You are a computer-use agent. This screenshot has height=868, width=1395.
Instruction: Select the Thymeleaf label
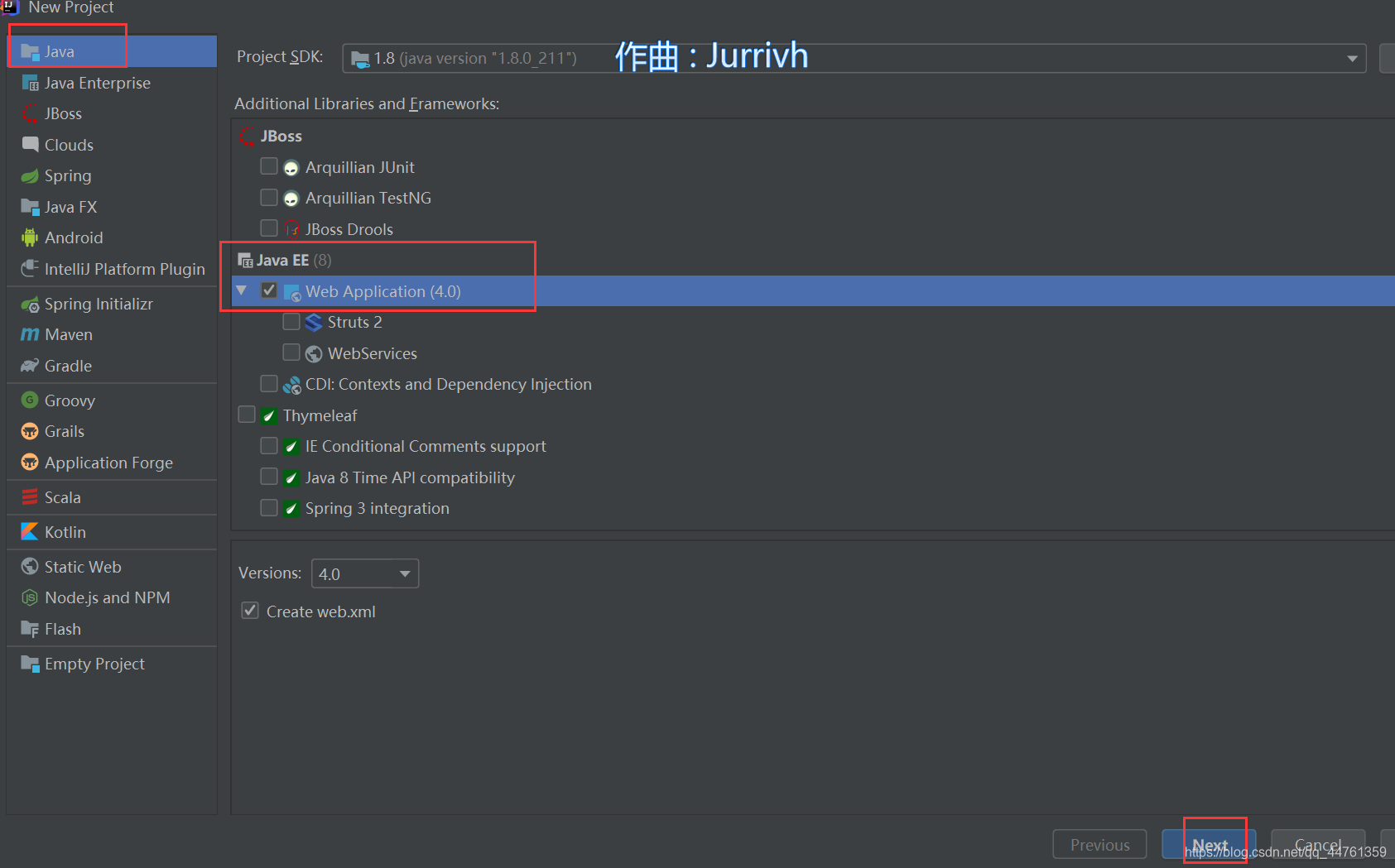coord(320,415)
